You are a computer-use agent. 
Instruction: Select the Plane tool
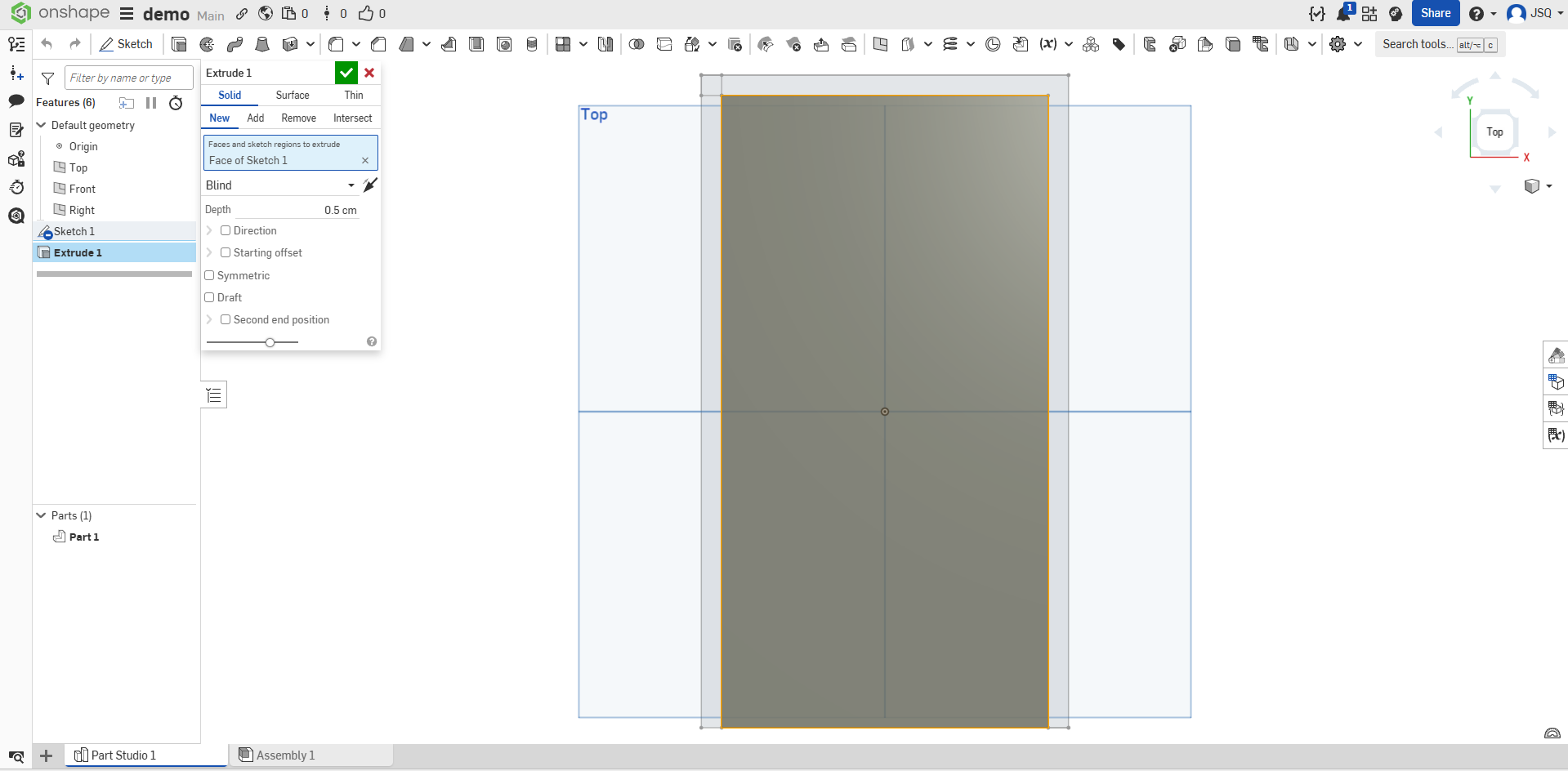coord(880,44)
